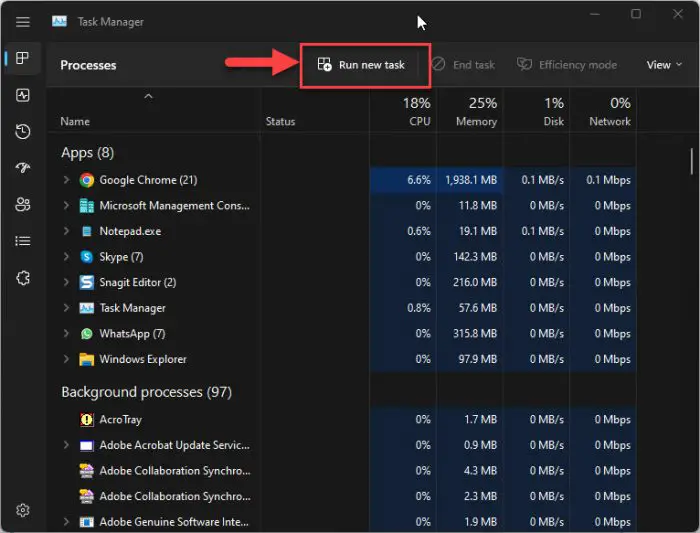Click Efficiency mode button

point(567,65)
